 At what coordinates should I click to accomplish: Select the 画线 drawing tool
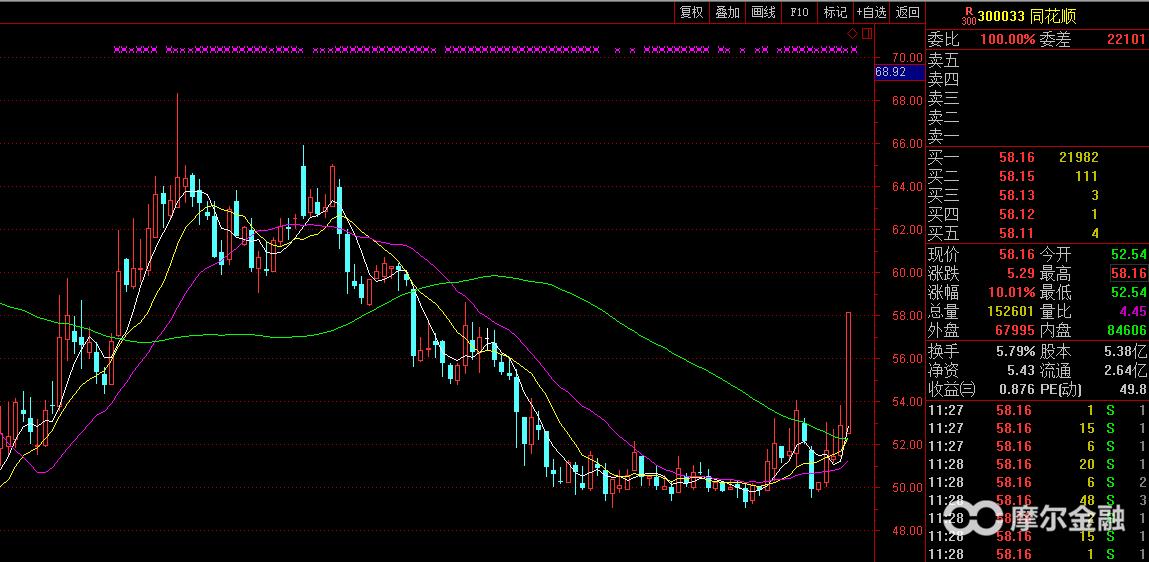coord(764,12)
